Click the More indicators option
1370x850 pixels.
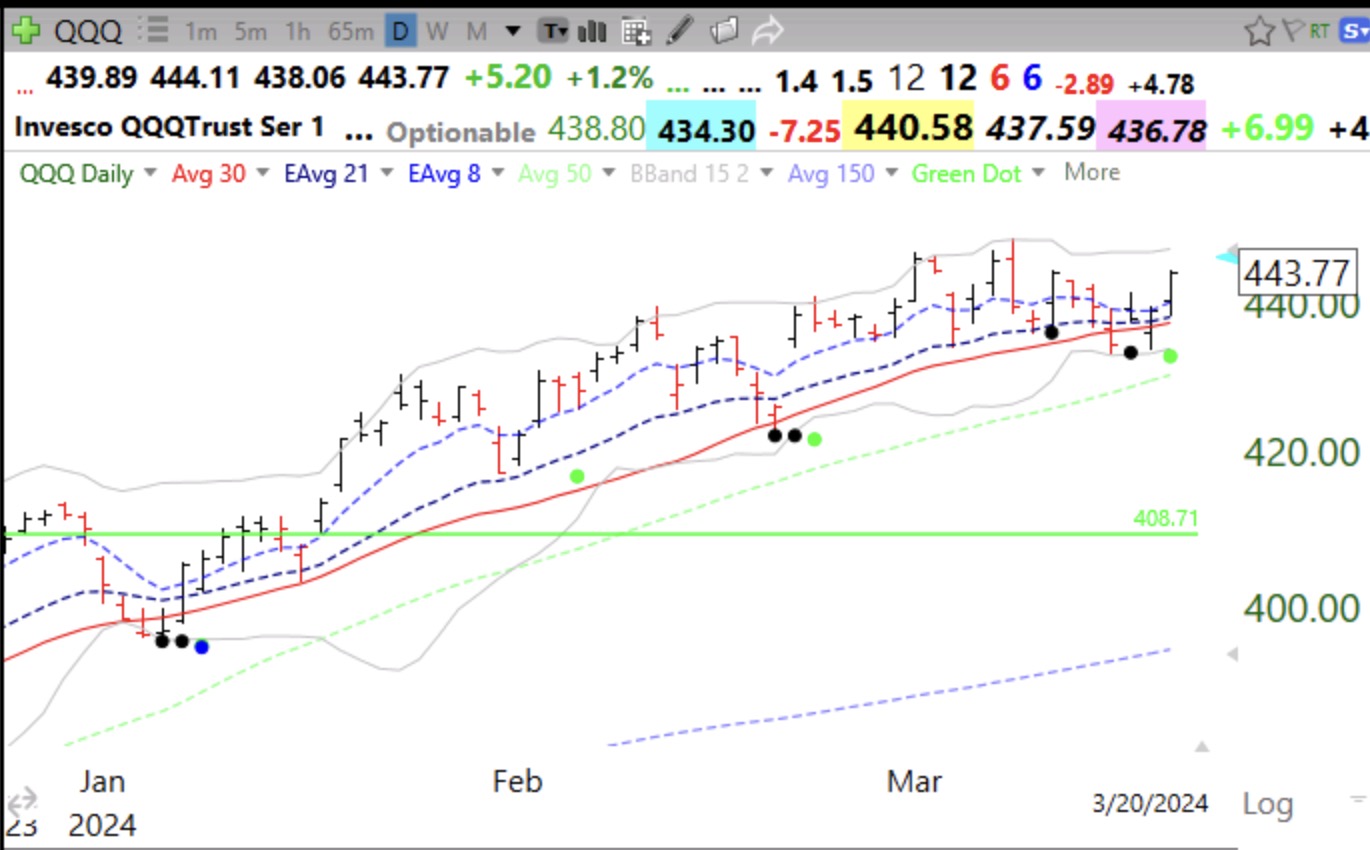(1091, 172)
